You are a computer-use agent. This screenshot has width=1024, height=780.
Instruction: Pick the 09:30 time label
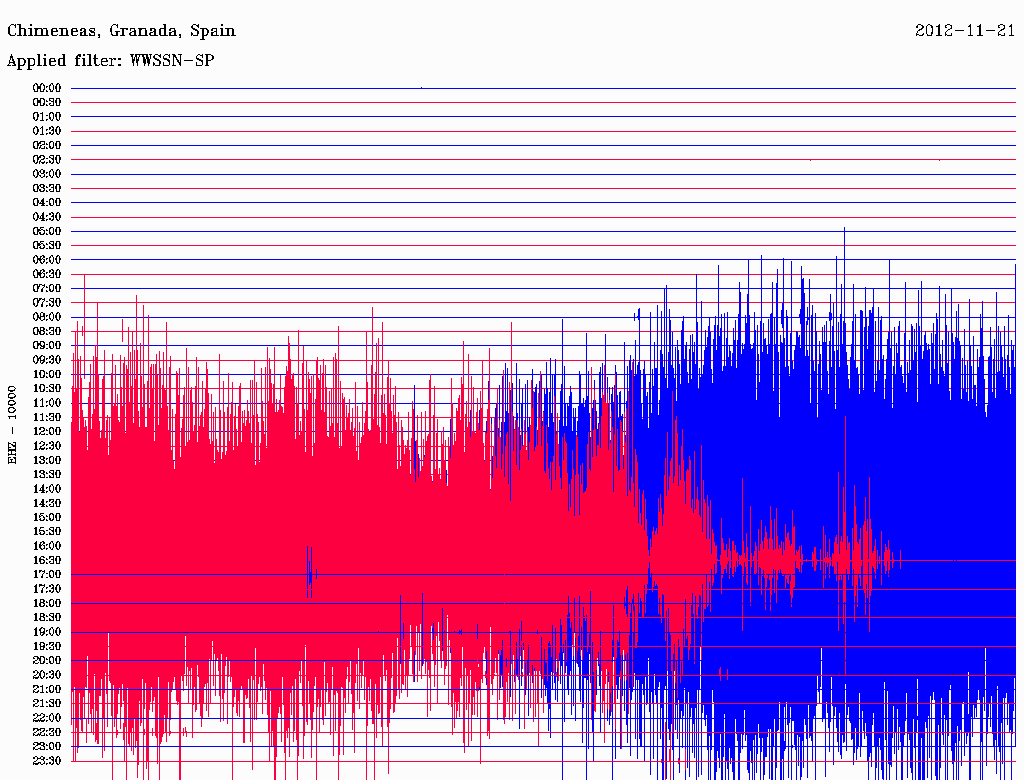tap(47, 360)
